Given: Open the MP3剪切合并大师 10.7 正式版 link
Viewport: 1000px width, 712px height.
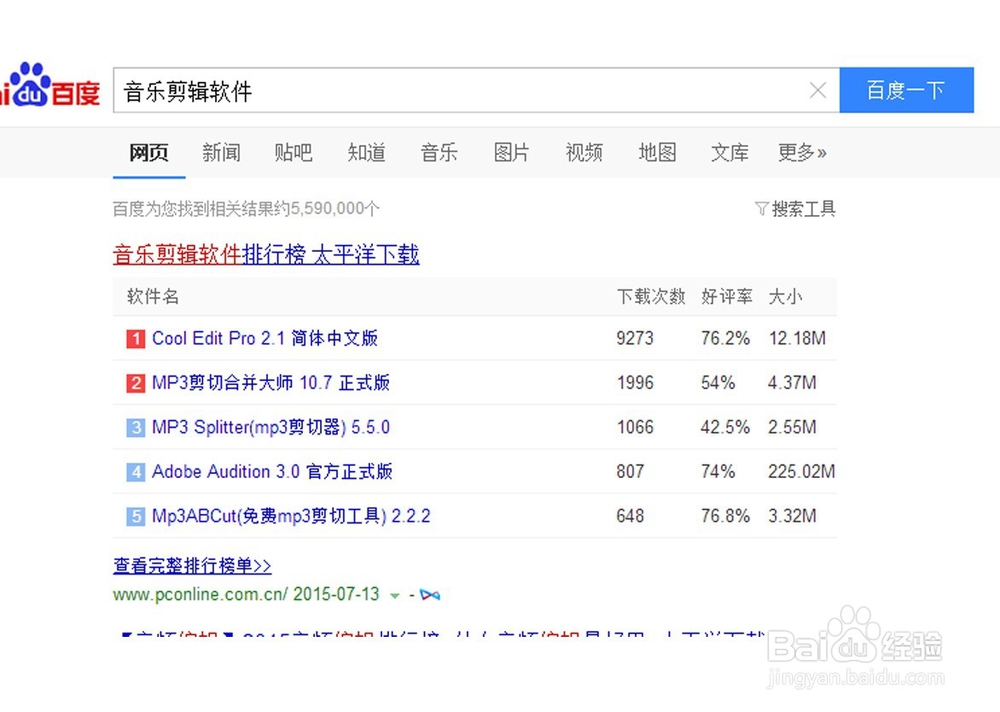Looking at the screenshot, I should [270, 383].
